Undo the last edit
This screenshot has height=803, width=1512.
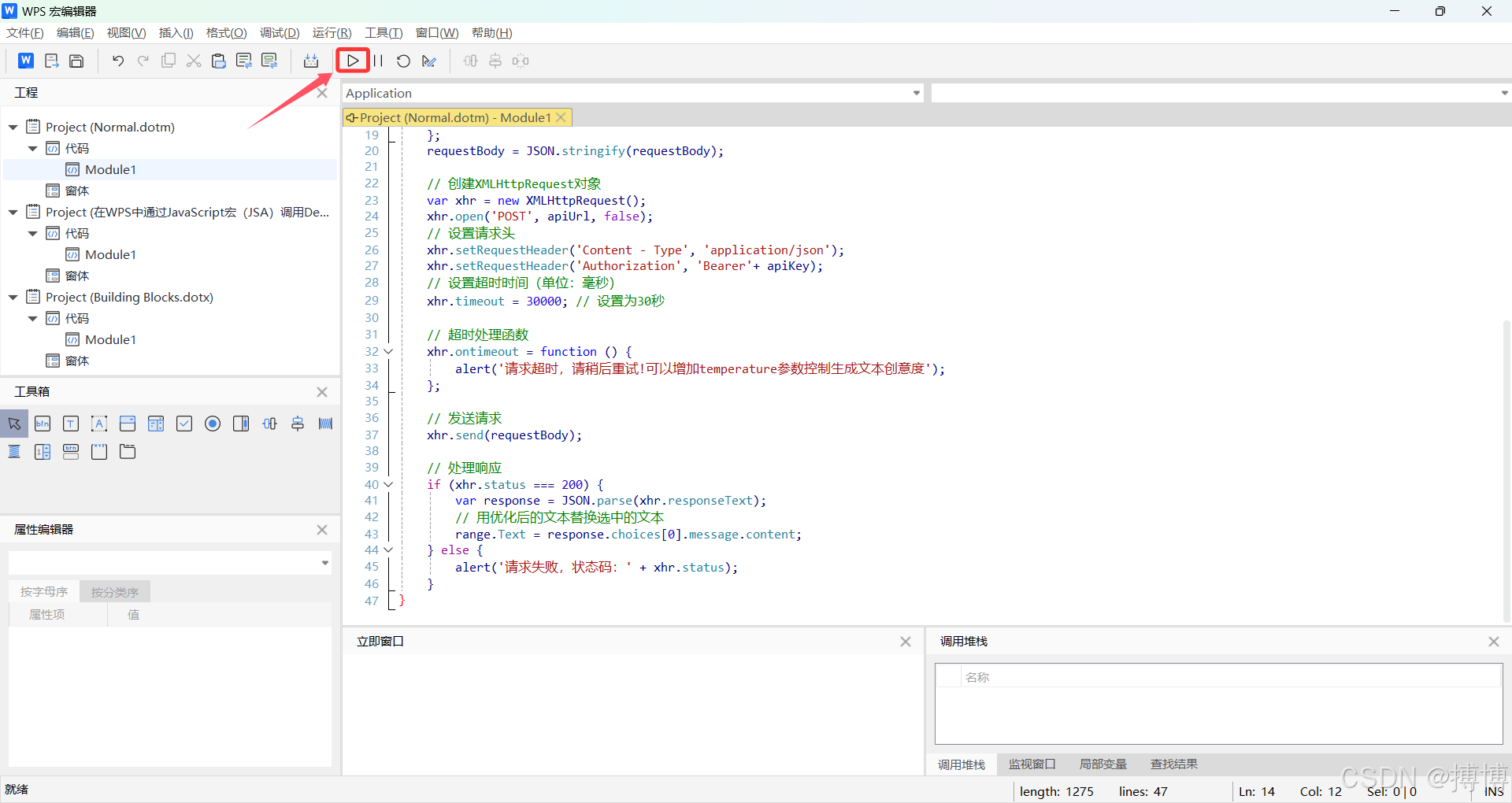pyautogui.click(x=118, y=61)
